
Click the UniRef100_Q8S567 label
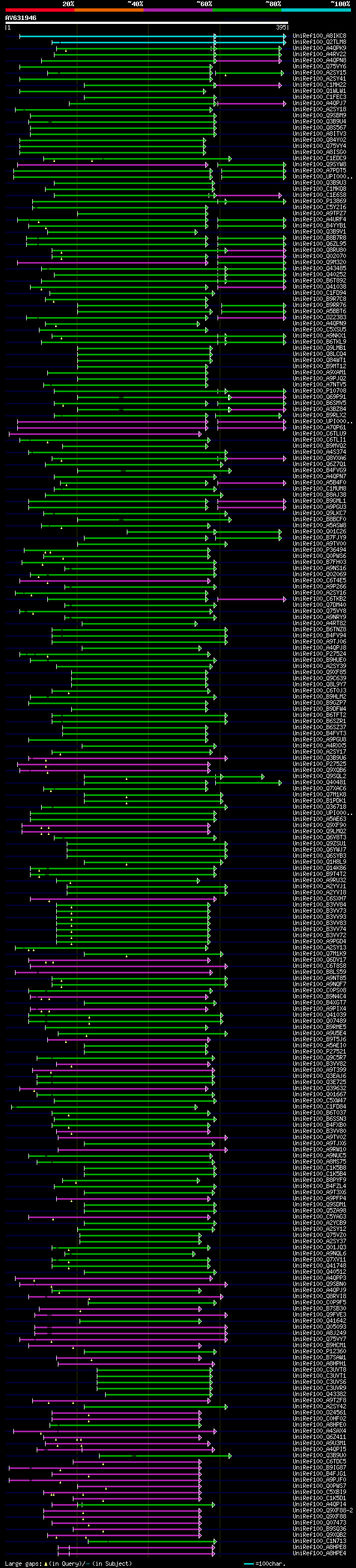[319, 127]
